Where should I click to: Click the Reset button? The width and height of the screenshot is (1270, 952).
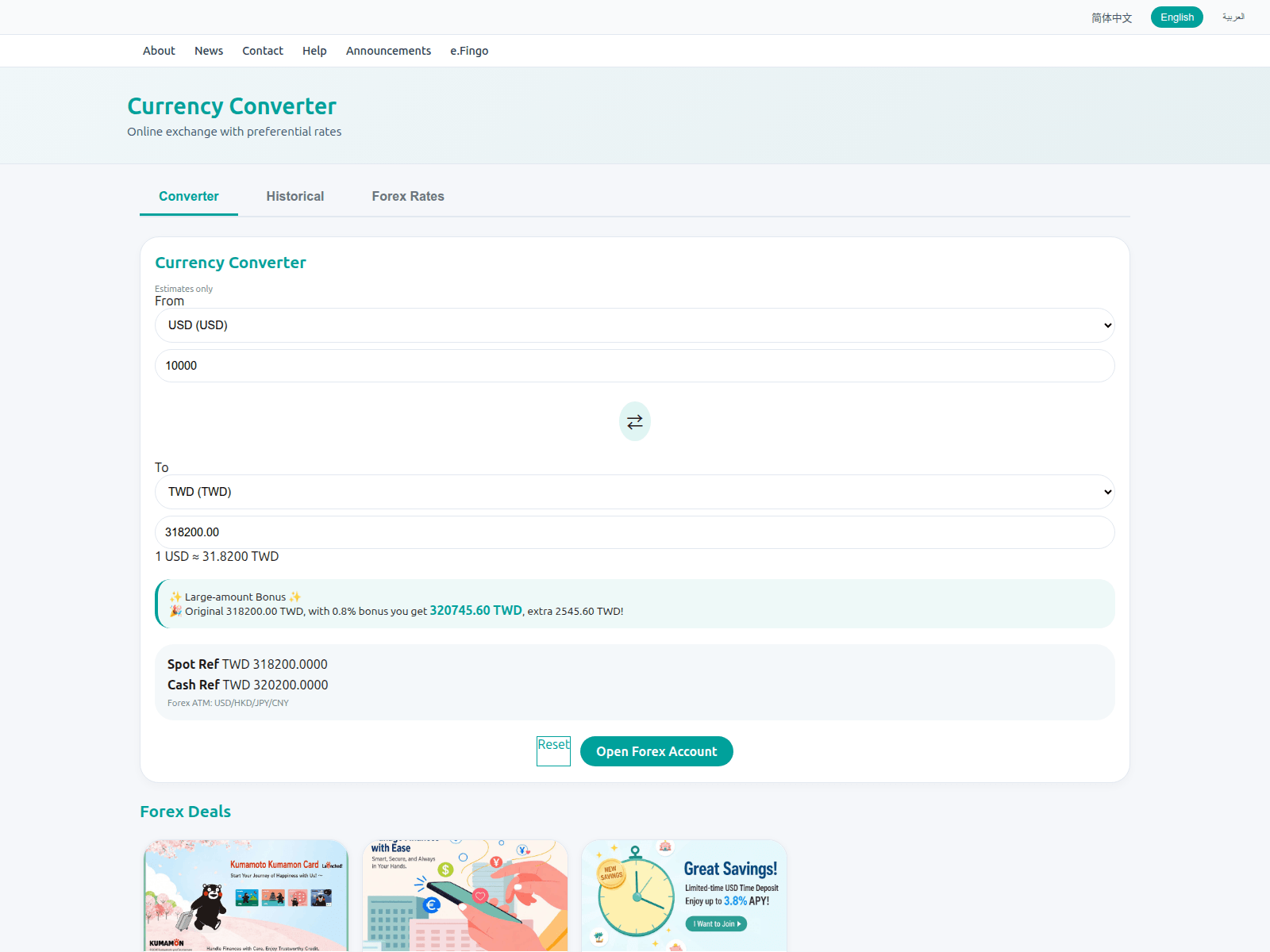click(553, 751)
